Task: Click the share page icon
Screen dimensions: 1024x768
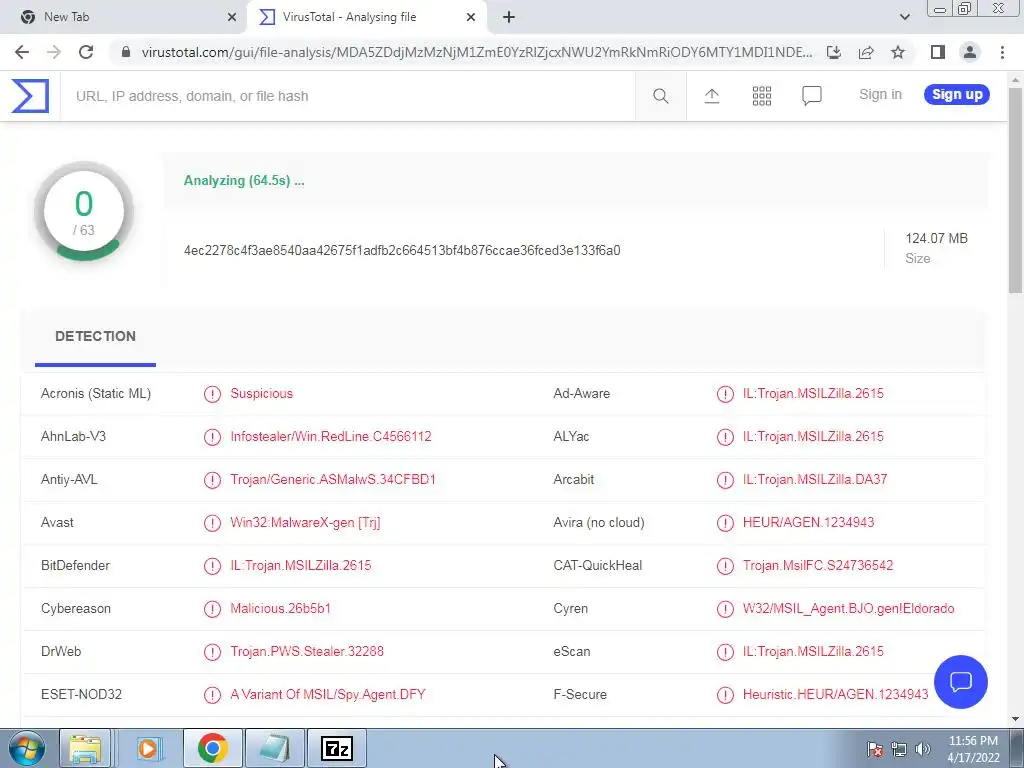Action: point(866,52)
